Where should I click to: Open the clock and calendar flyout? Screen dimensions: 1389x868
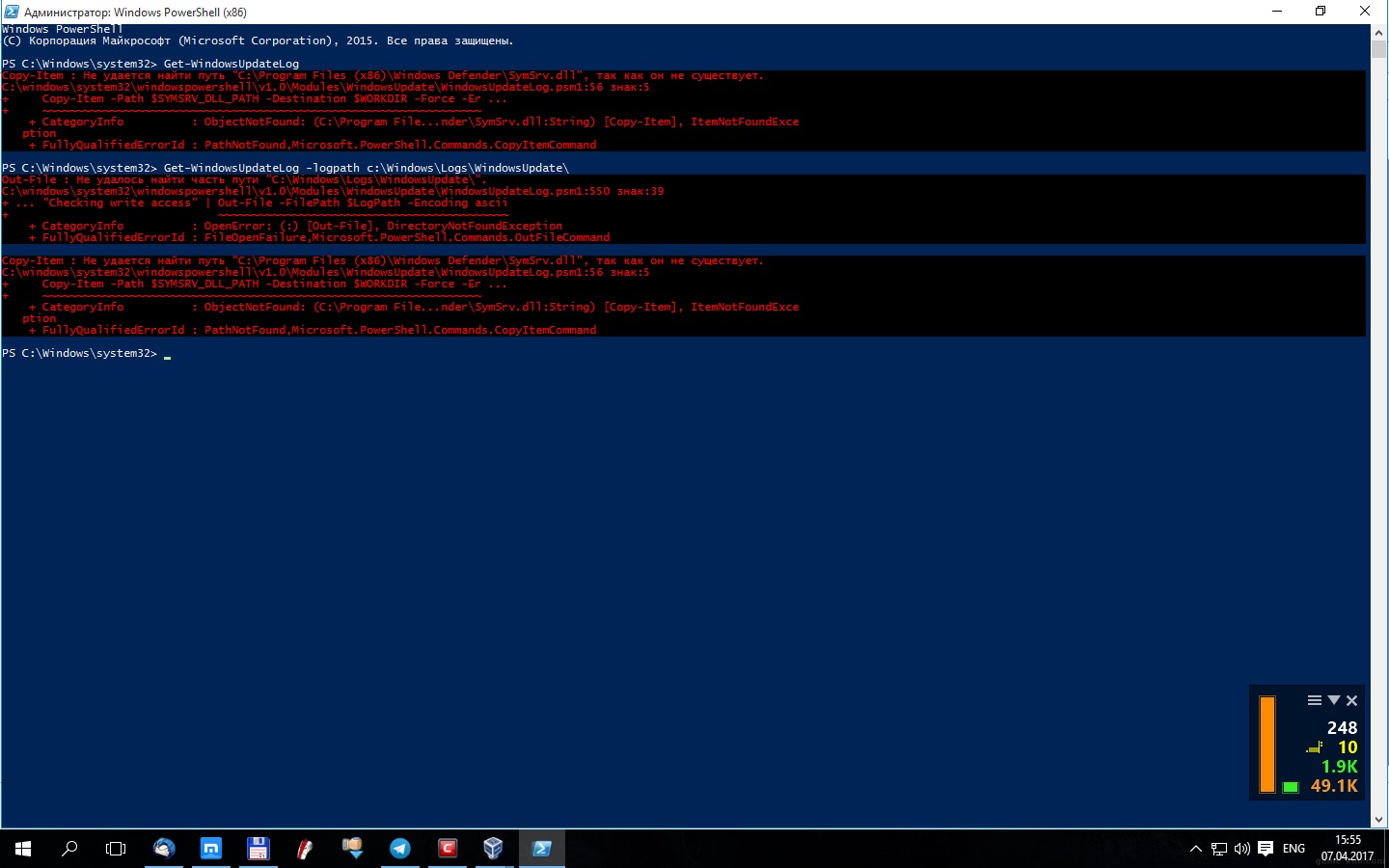pos(1348,849)
